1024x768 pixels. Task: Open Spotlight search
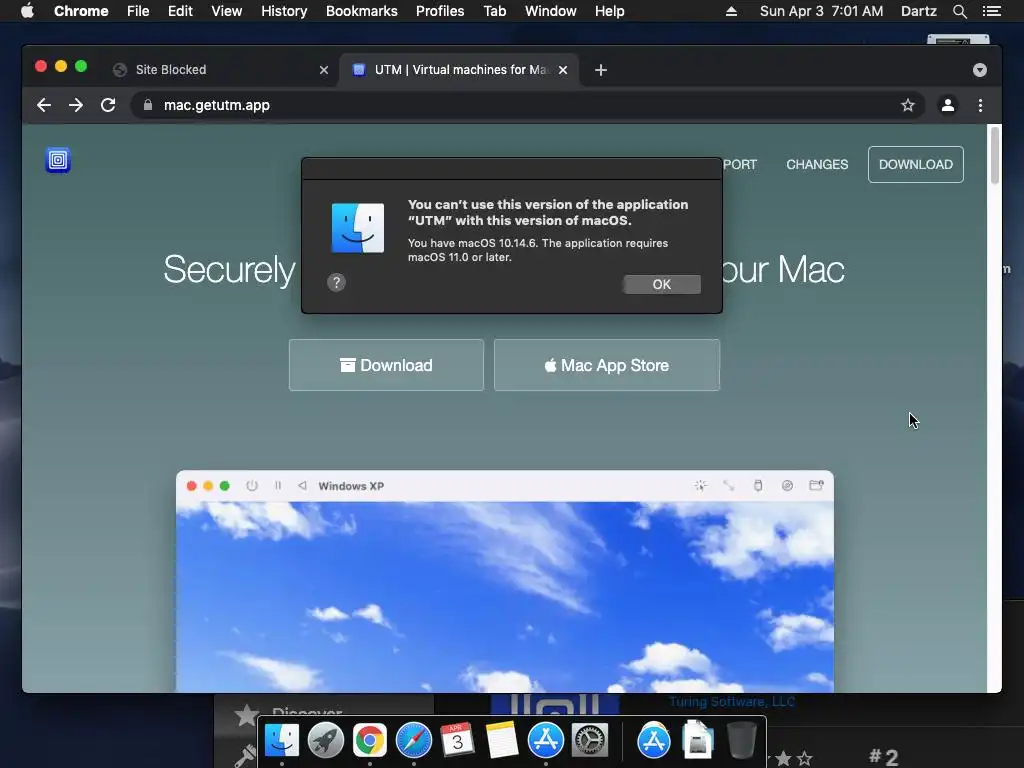click(x=960, y=11)
